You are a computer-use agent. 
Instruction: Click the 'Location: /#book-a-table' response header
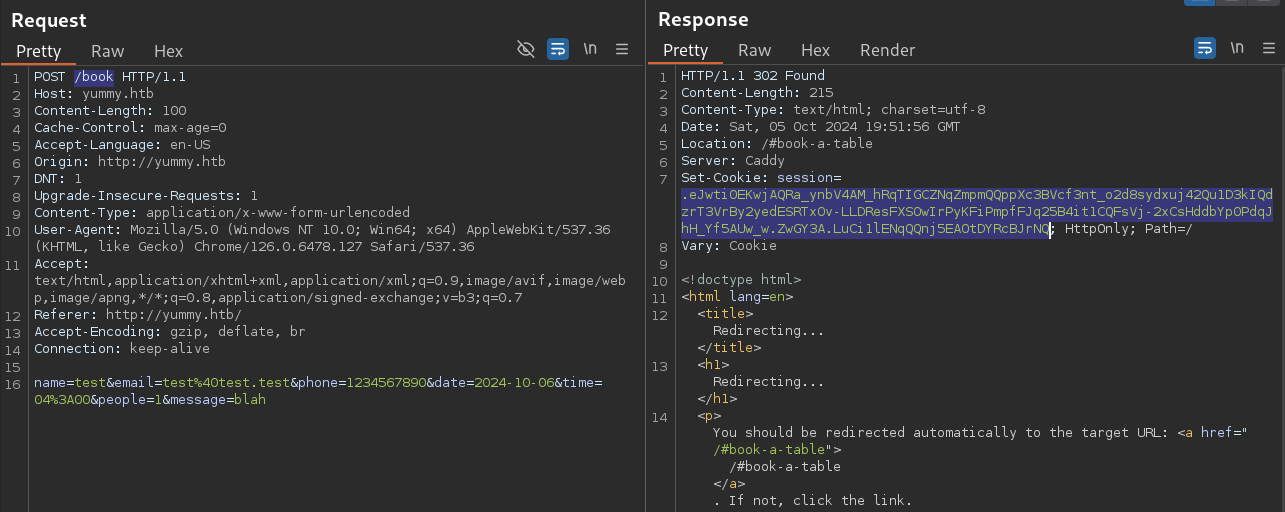coord(777,144)
